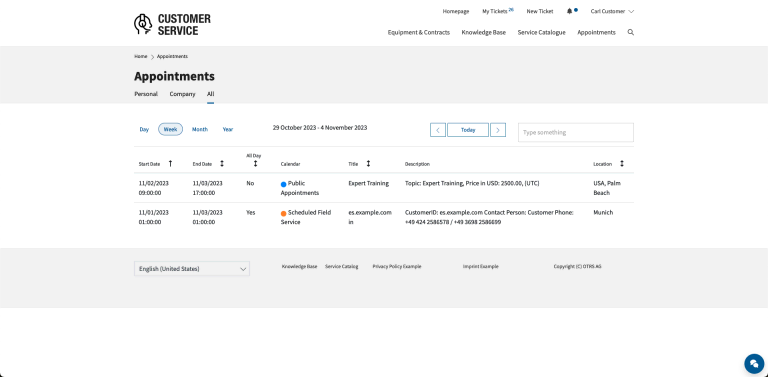Screen dimensions: 768x377
Task: Open Appointments in main navigation
Action: tap(596, 32)
